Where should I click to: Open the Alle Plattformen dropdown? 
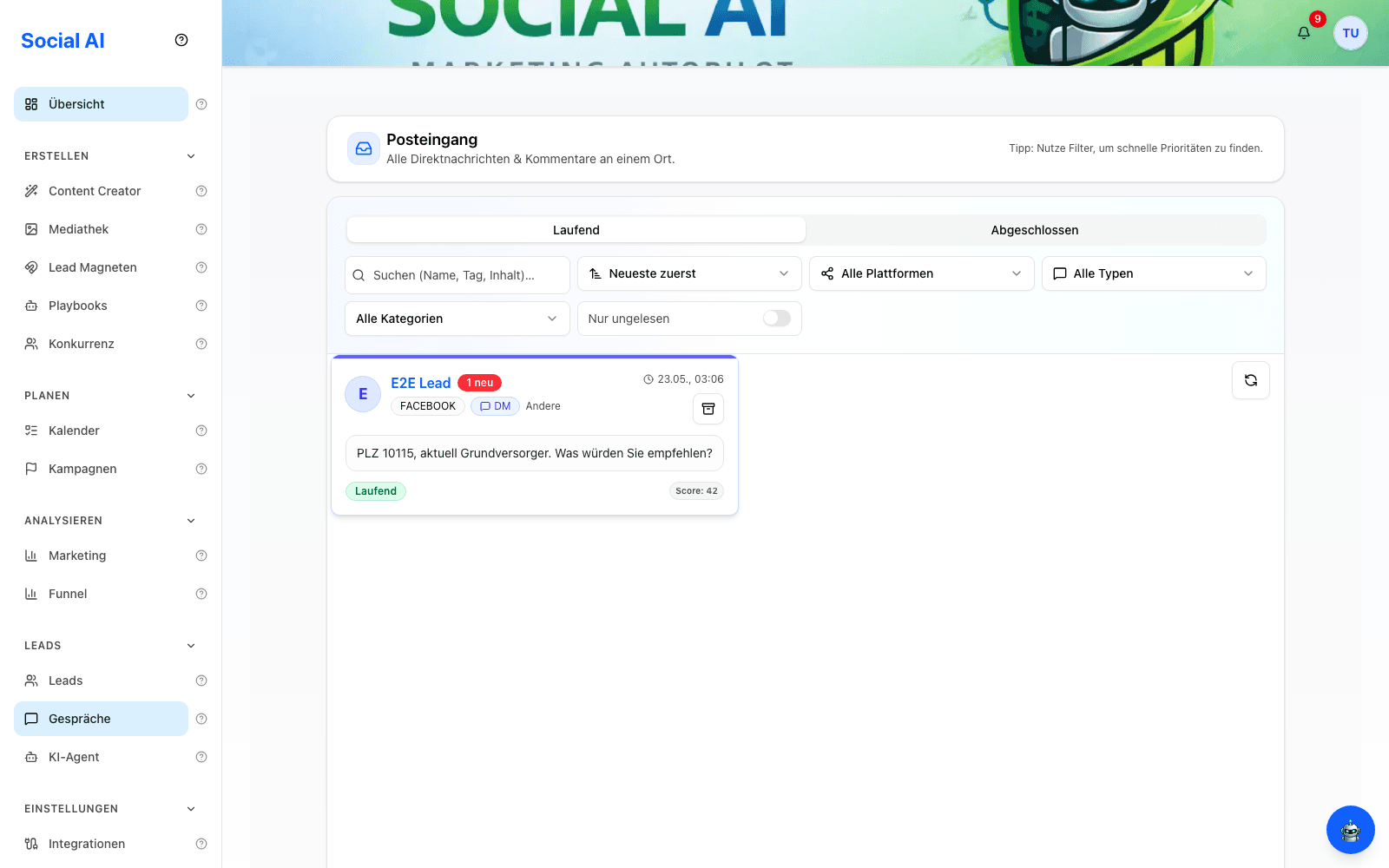[x=922, y=273]
